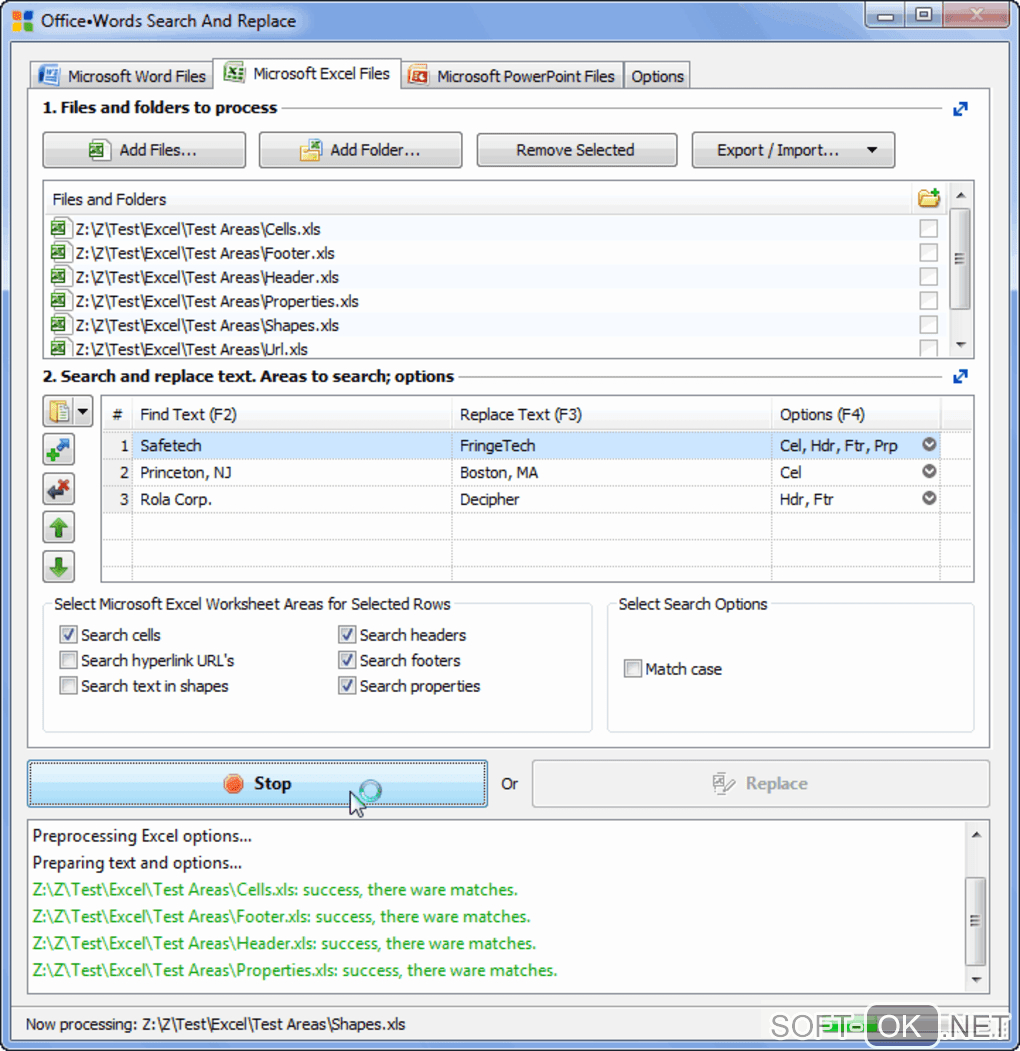Toggle the checkbox for Cells.xls file row
Viewport: 1020px width, 1051px height.
[928, 229]
